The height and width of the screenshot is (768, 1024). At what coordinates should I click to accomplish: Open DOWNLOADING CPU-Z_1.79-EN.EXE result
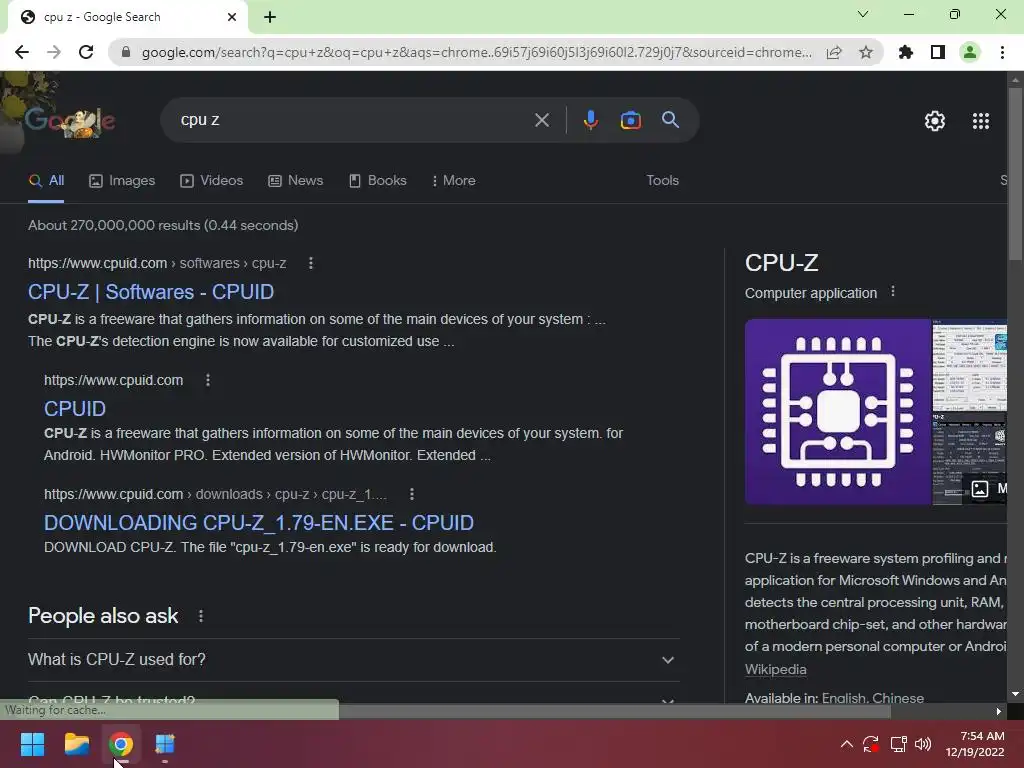coord(259,522)
